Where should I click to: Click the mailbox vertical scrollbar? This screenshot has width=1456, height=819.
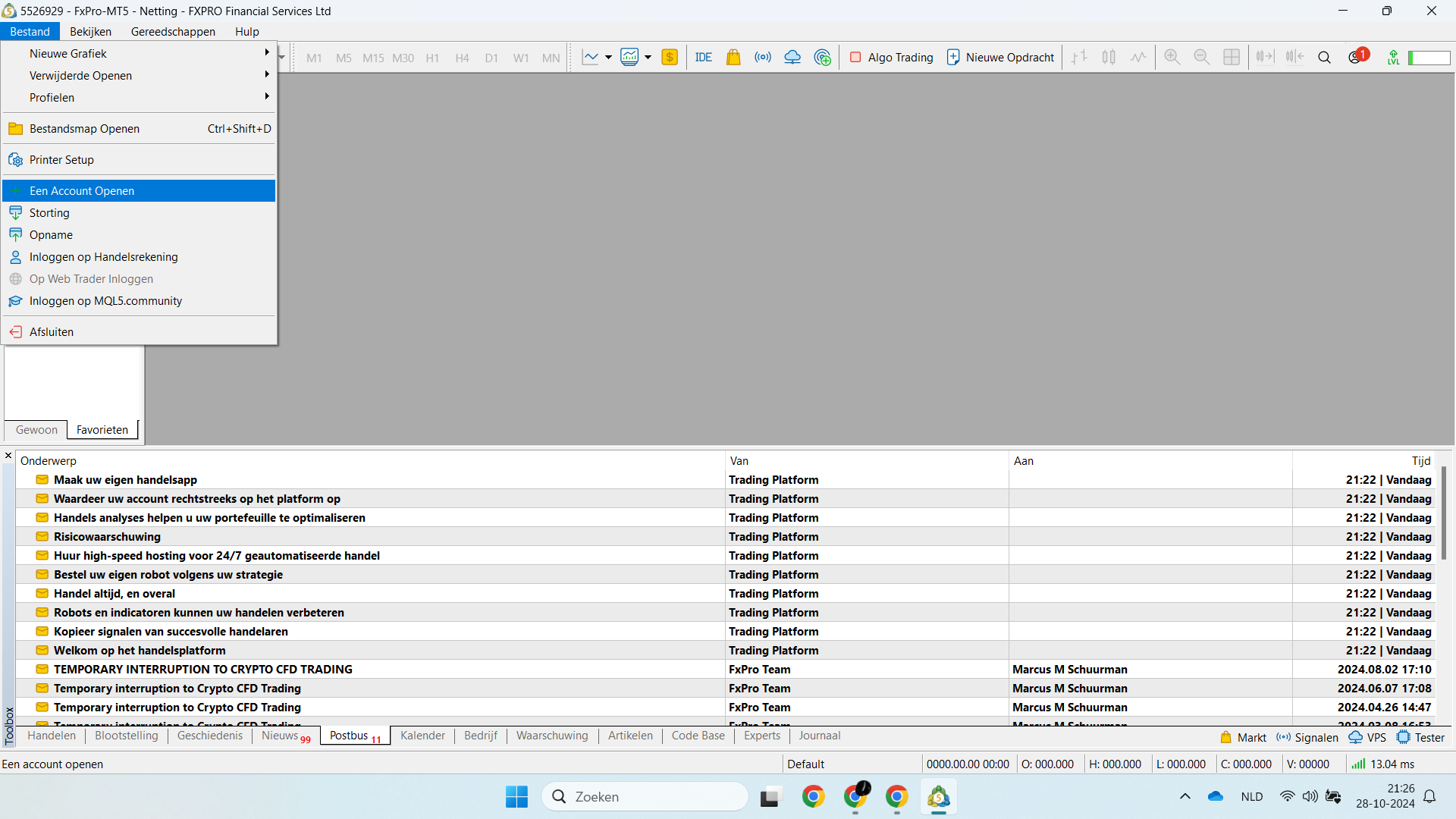(1443, 514)
